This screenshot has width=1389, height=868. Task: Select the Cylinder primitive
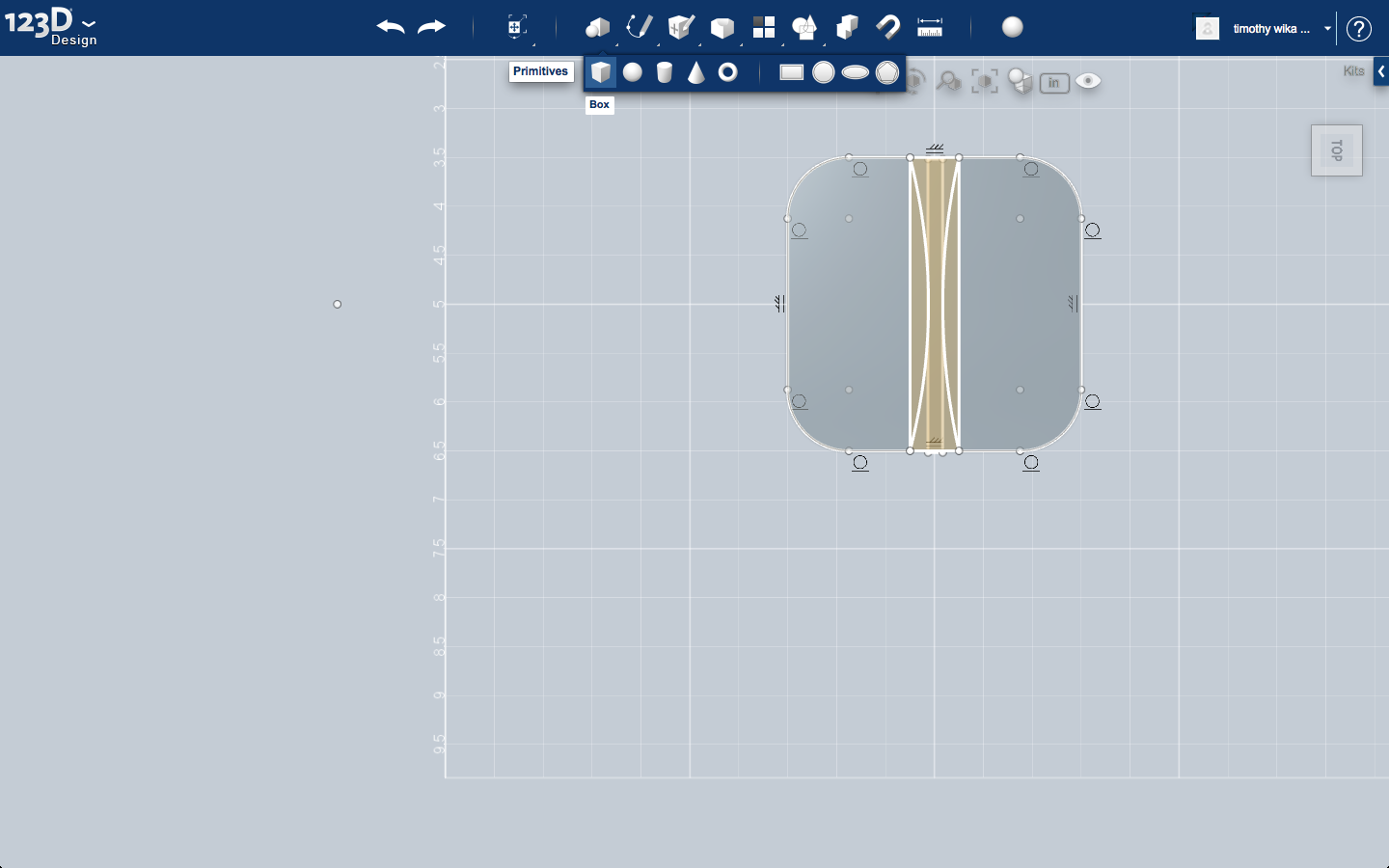click(665, 71)
